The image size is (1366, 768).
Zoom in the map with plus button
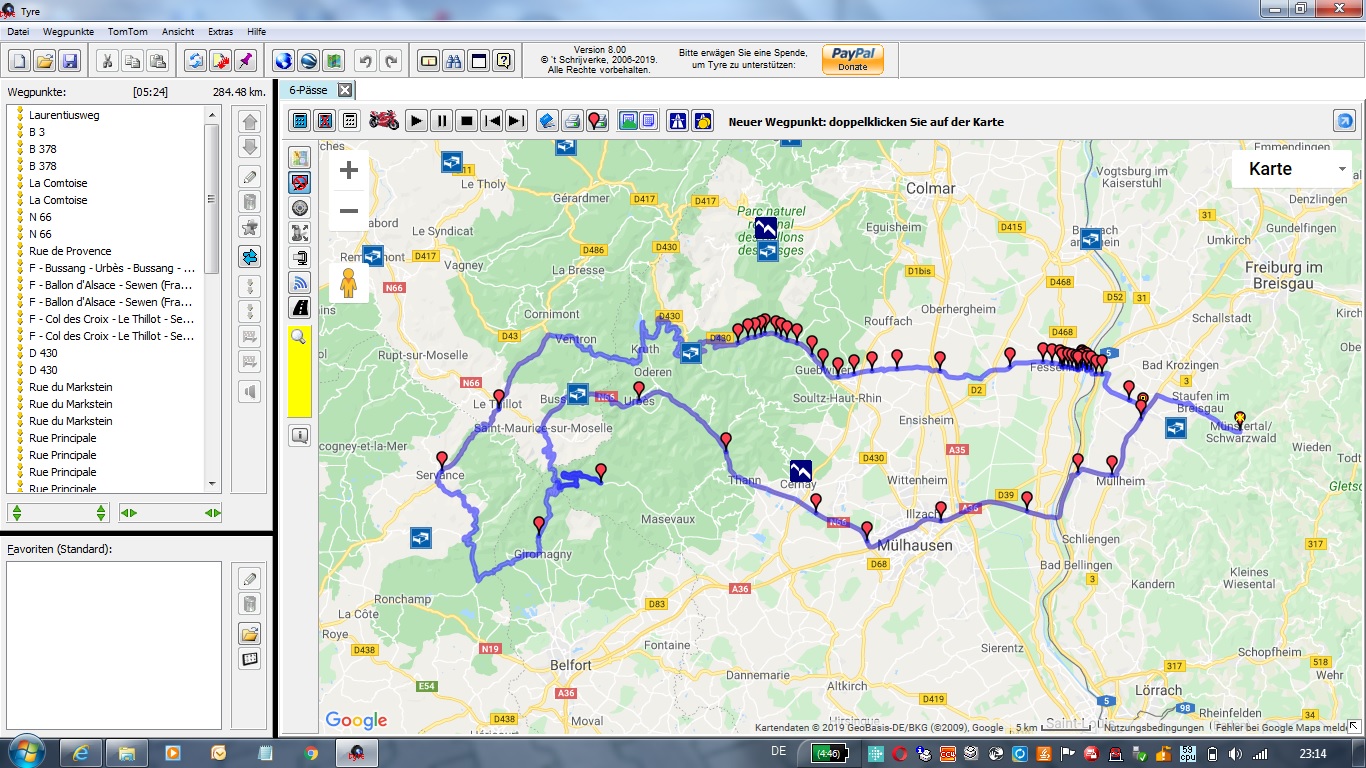click(x=348, y=170)
